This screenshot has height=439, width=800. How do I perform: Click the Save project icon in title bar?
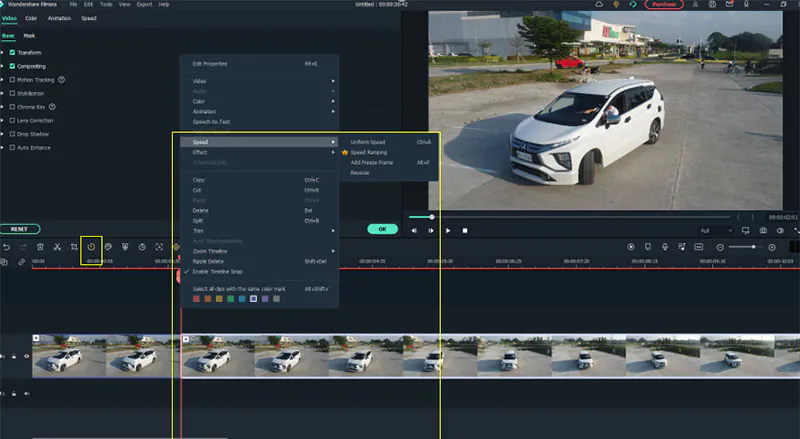[712, 4]
